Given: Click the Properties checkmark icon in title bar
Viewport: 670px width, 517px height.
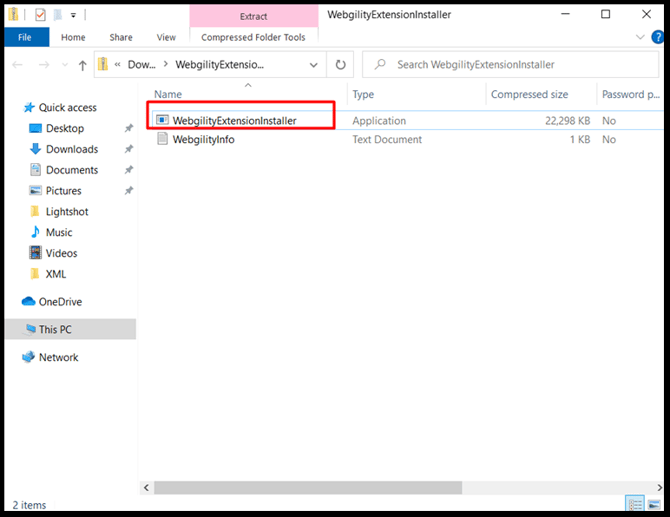Looking at the screenshot, I should click(x=40, y=15).
